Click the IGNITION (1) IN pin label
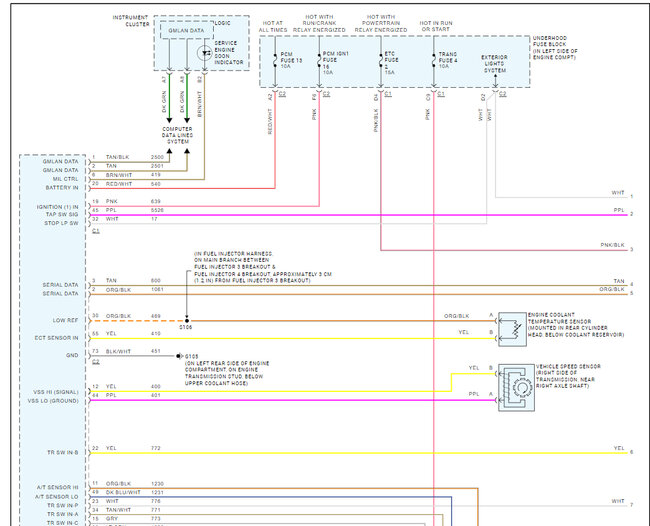This screenshot has width=650, height=526. tap(58, 207)
